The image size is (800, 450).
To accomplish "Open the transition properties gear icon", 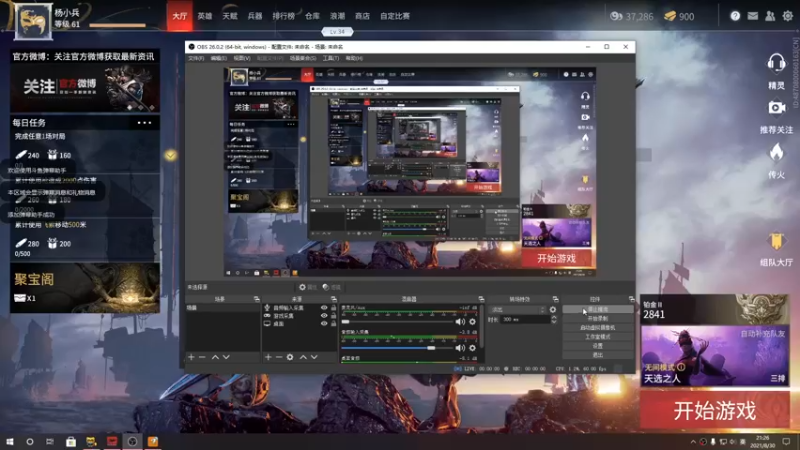I will tap(553, 310).
